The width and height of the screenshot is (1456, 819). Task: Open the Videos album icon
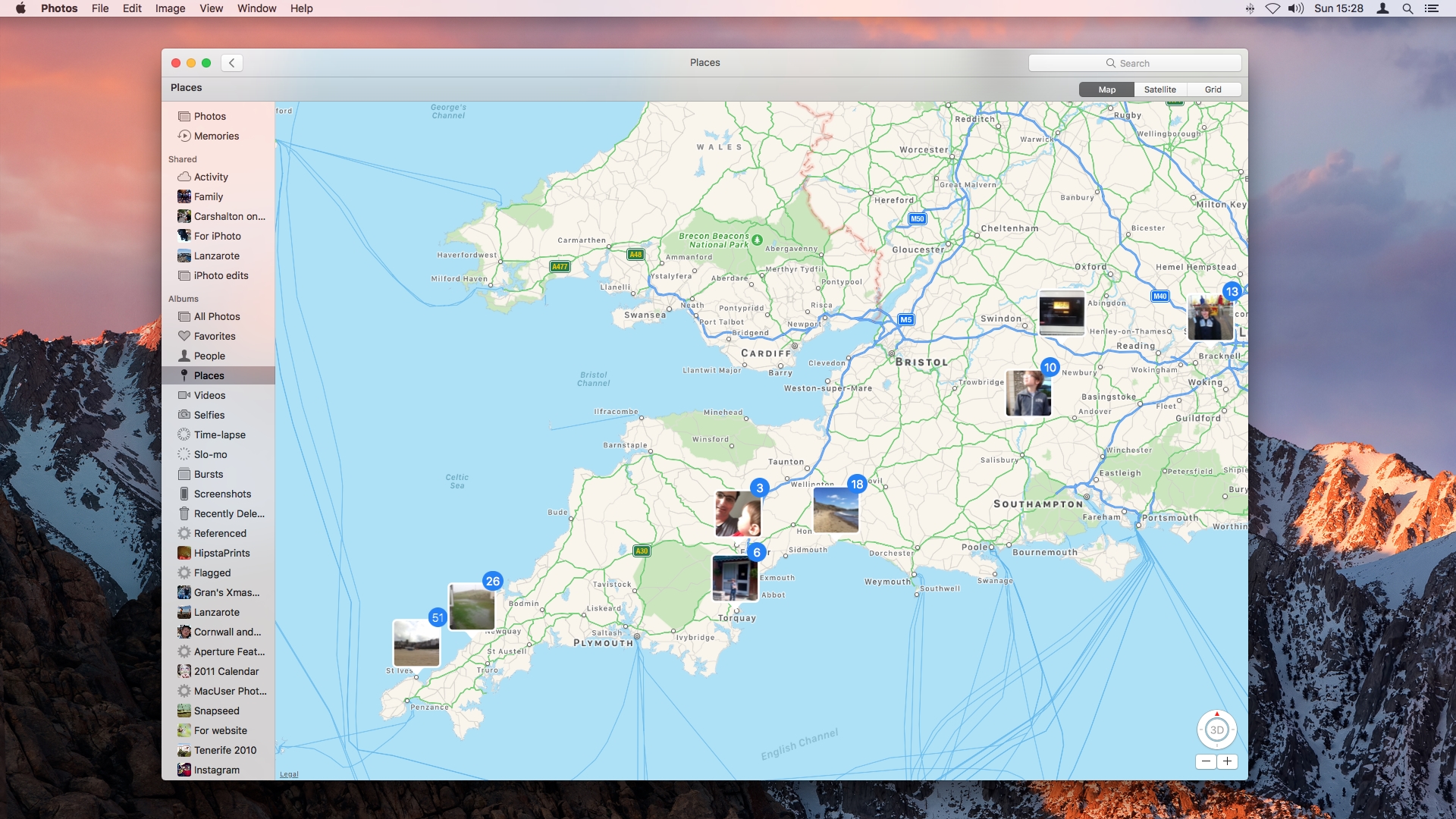[184, 395]
